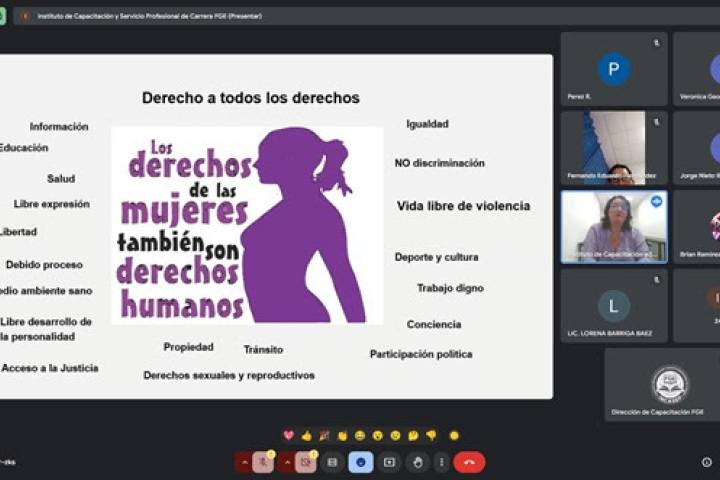Image resolution: width=720 pixels, height=480 pixels.
Task: Send the clapping hands reaction
Action: (x=342, y=436)
